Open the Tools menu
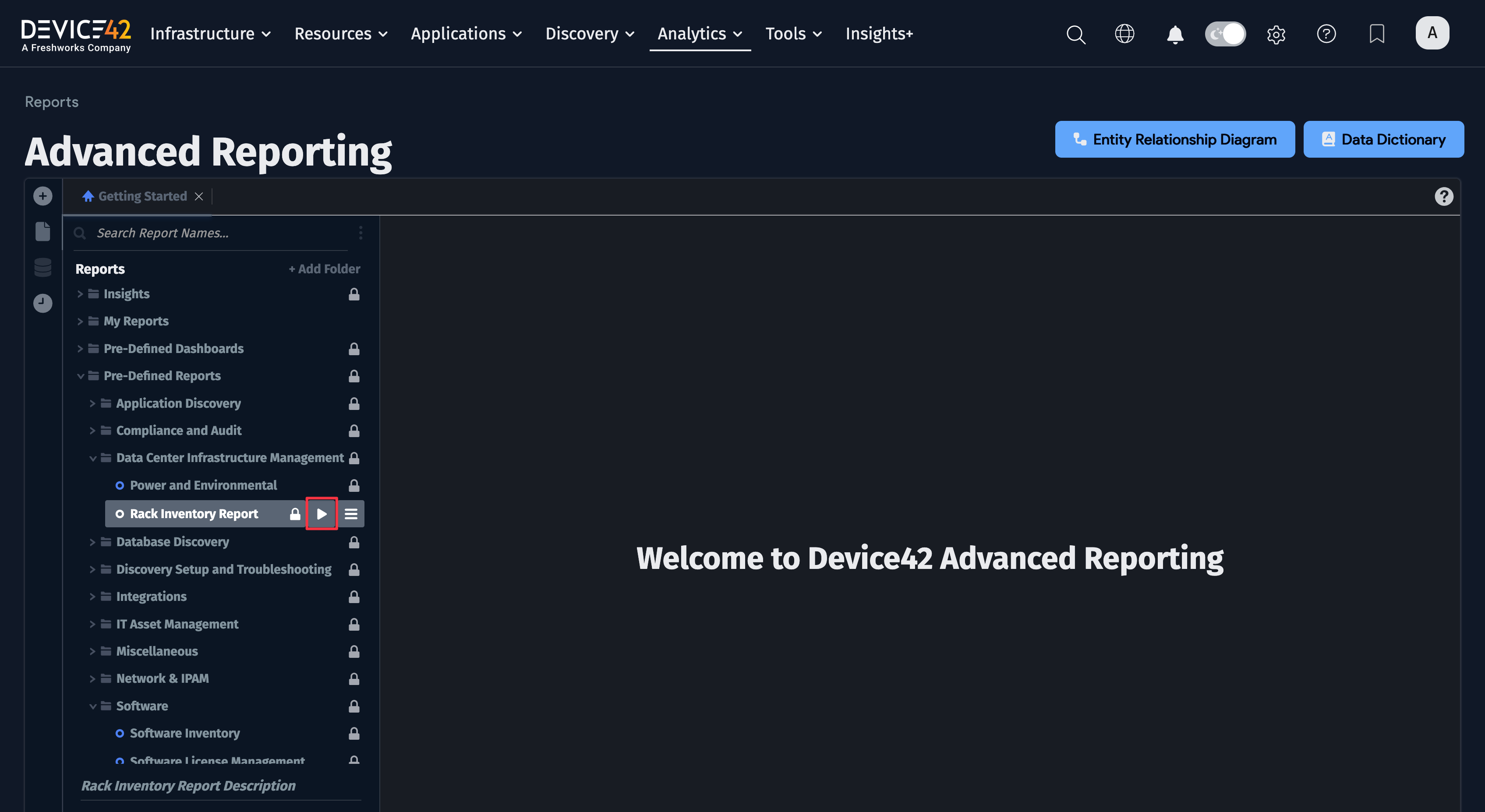Viewport: 1485px width, 812px height. point(793,33)
